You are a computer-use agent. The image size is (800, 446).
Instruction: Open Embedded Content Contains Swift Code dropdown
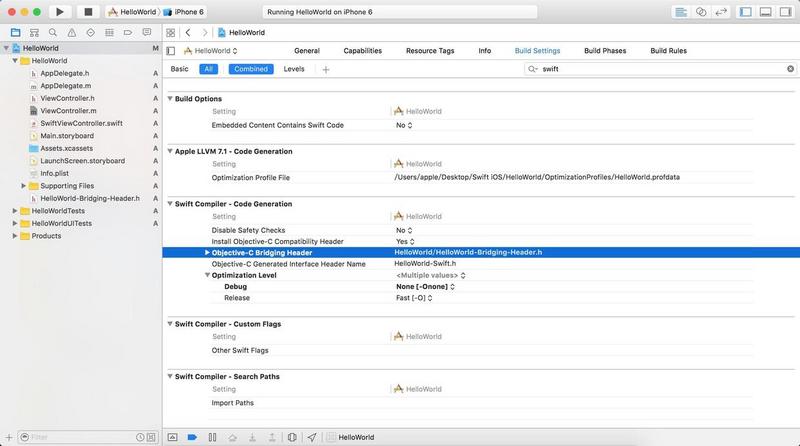coord(404,125)
